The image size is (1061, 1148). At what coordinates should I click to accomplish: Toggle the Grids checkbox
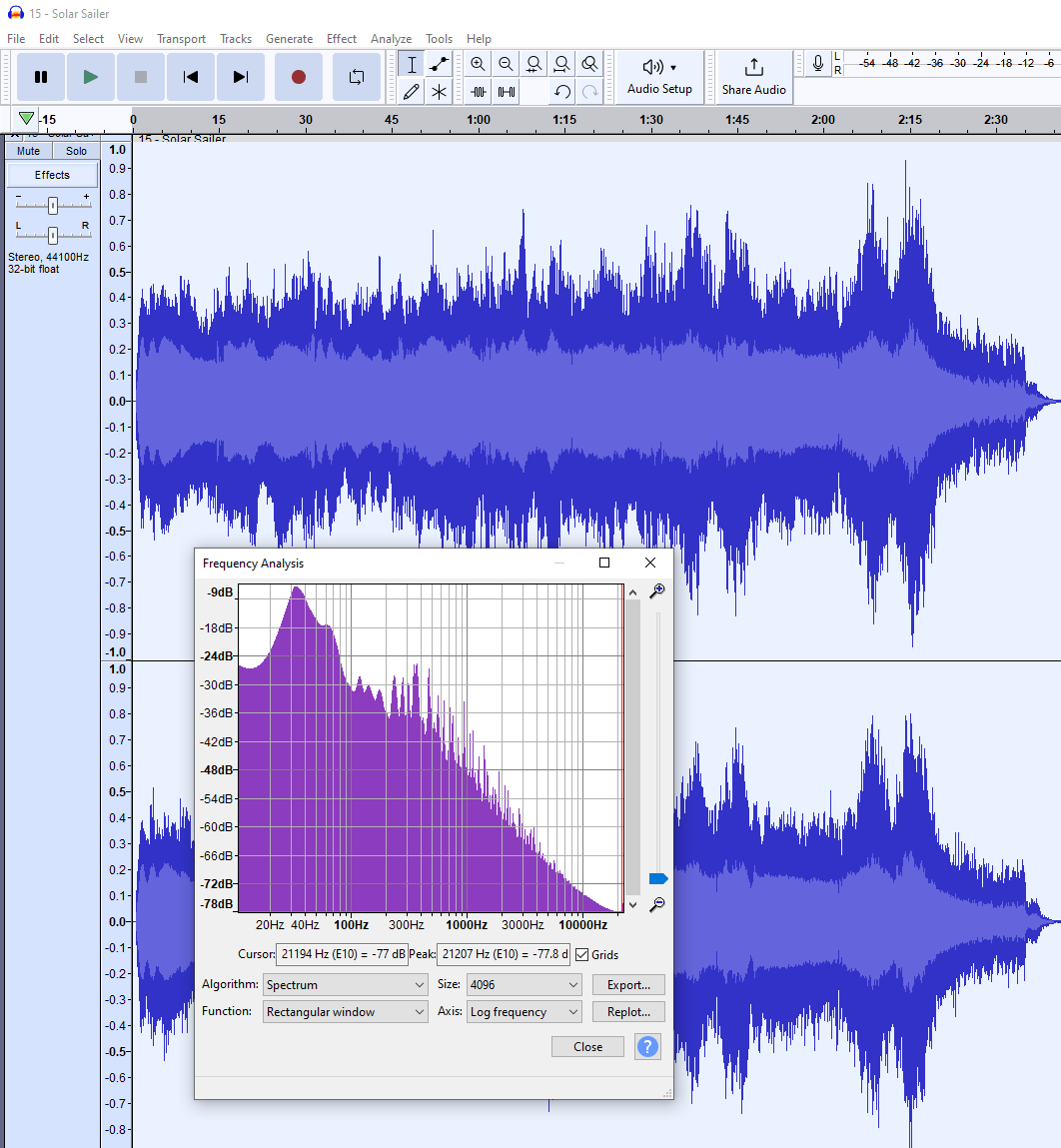click(582, 955)
